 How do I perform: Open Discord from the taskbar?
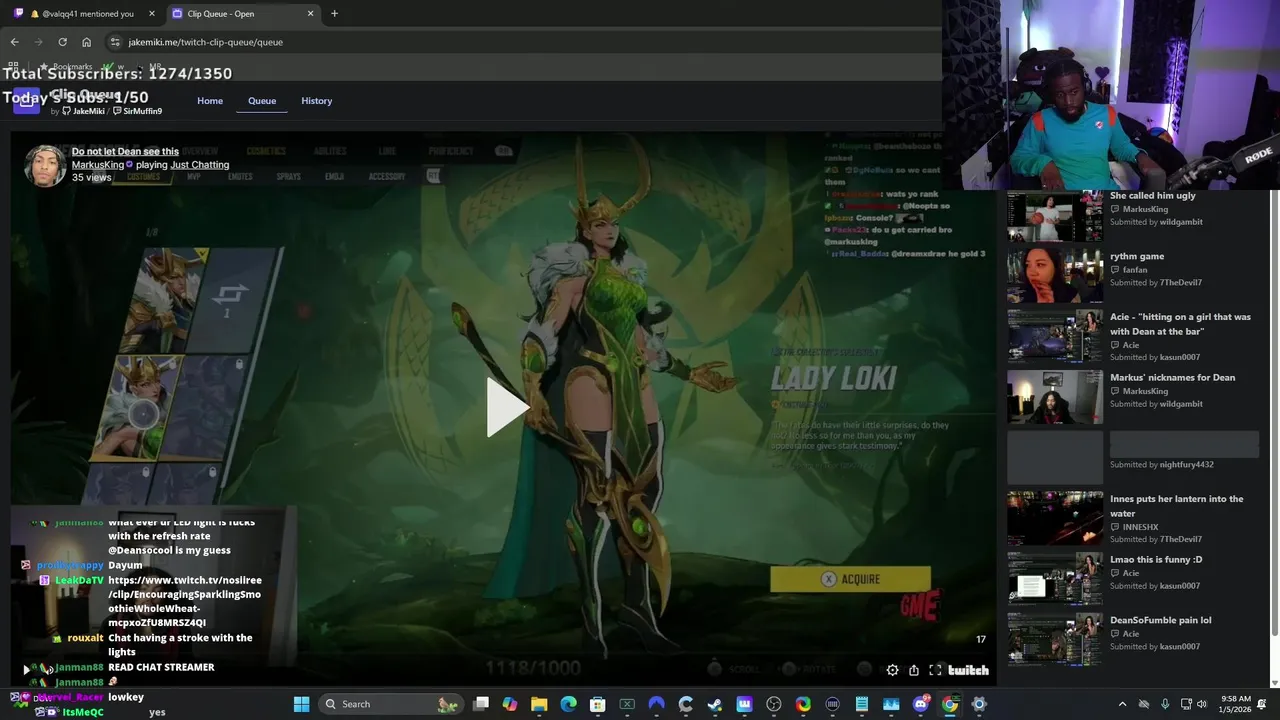[x=920, y=704]
